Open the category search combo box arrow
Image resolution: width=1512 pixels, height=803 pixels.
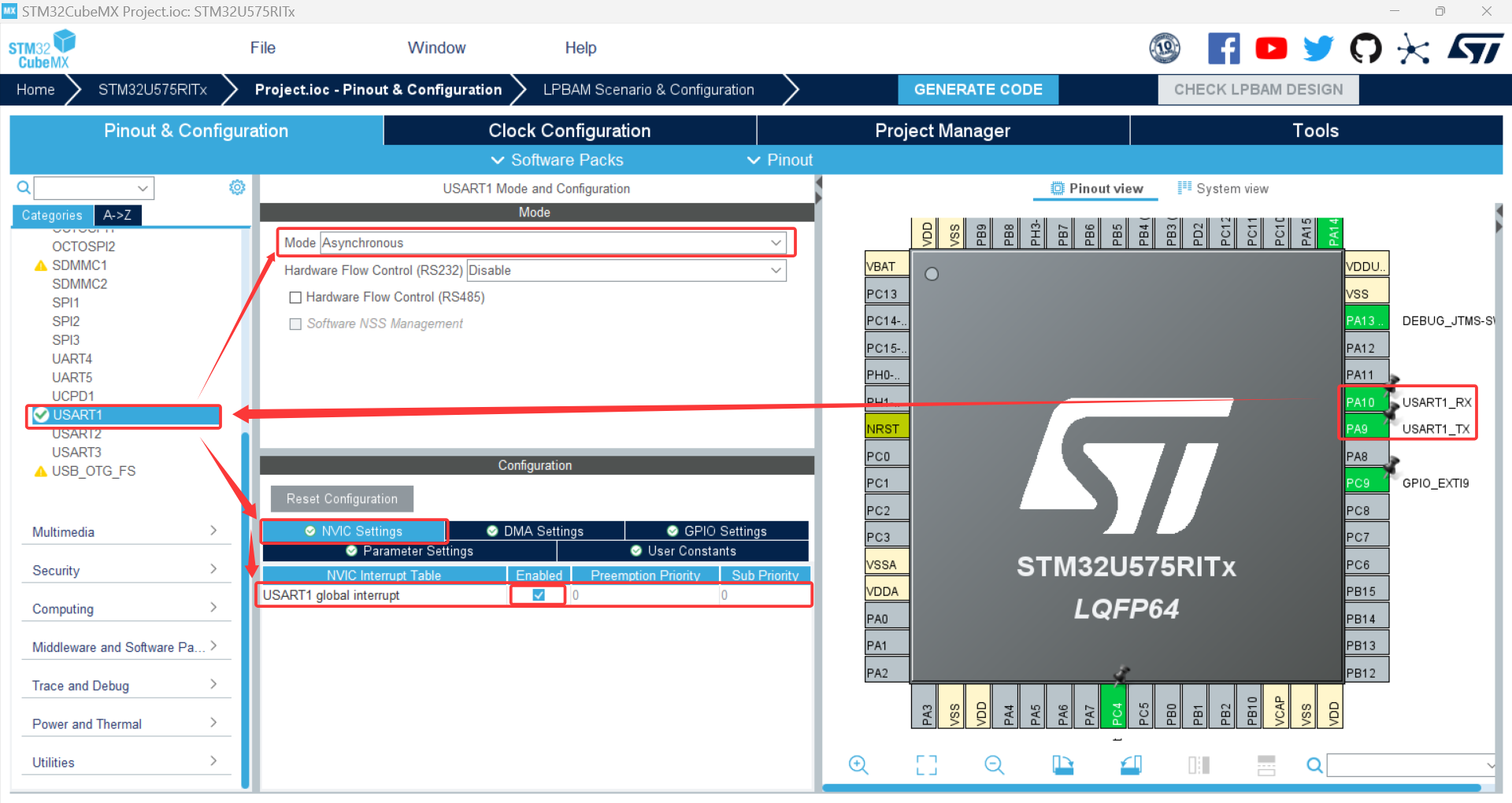[x=143, y=188]
